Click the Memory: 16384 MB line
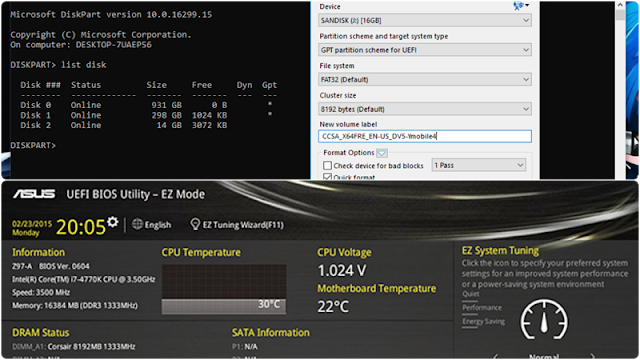This screenshot has width=640, height=360. 75,306
